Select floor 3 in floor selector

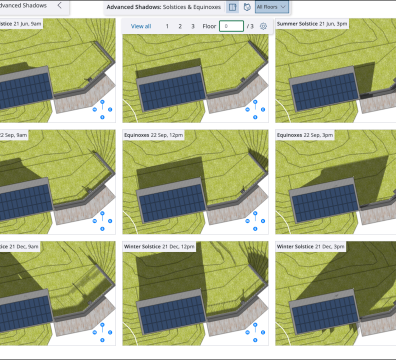click(x=193, y=26)
